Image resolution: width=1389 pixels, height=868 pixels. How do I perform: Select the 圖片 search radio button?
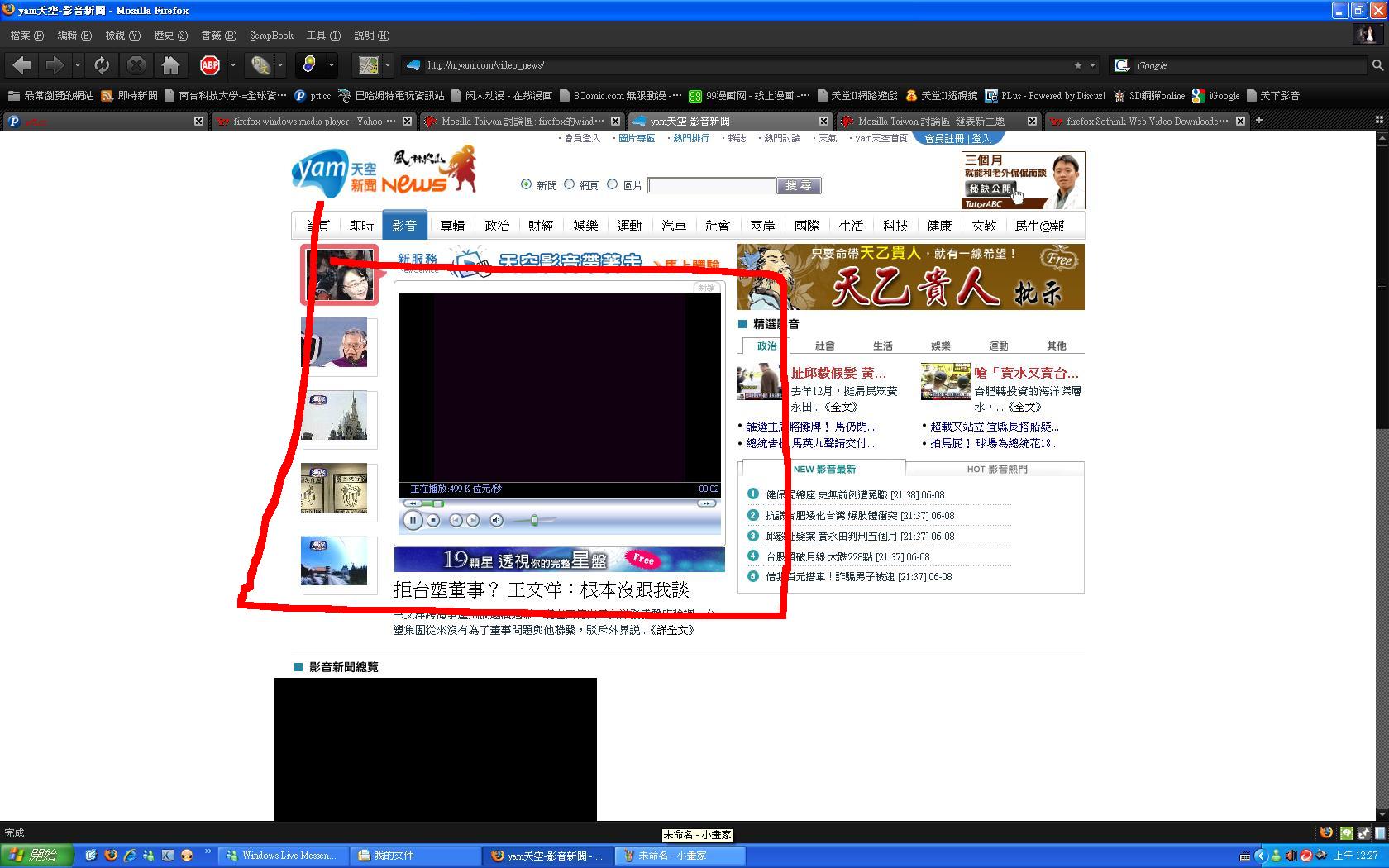612,184
